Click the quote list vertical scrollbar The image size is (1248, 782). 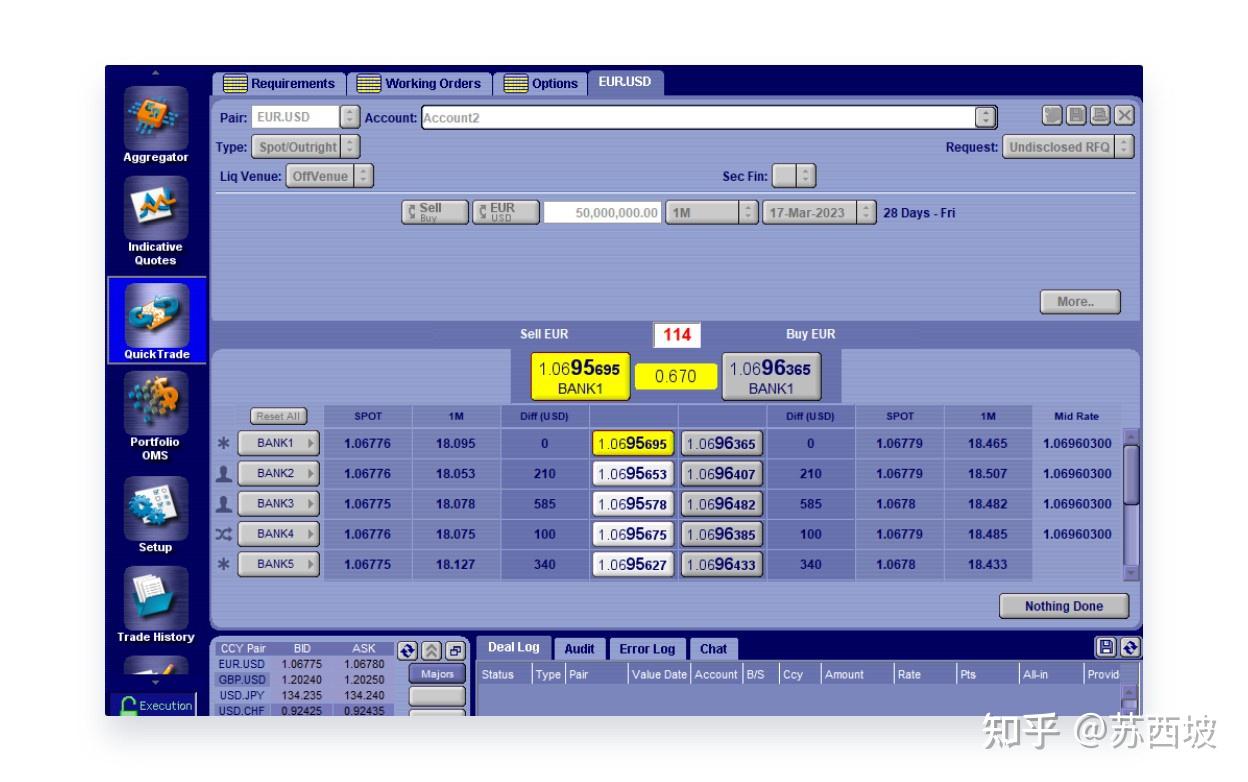pyautogui.click(x=1131, y=504)
